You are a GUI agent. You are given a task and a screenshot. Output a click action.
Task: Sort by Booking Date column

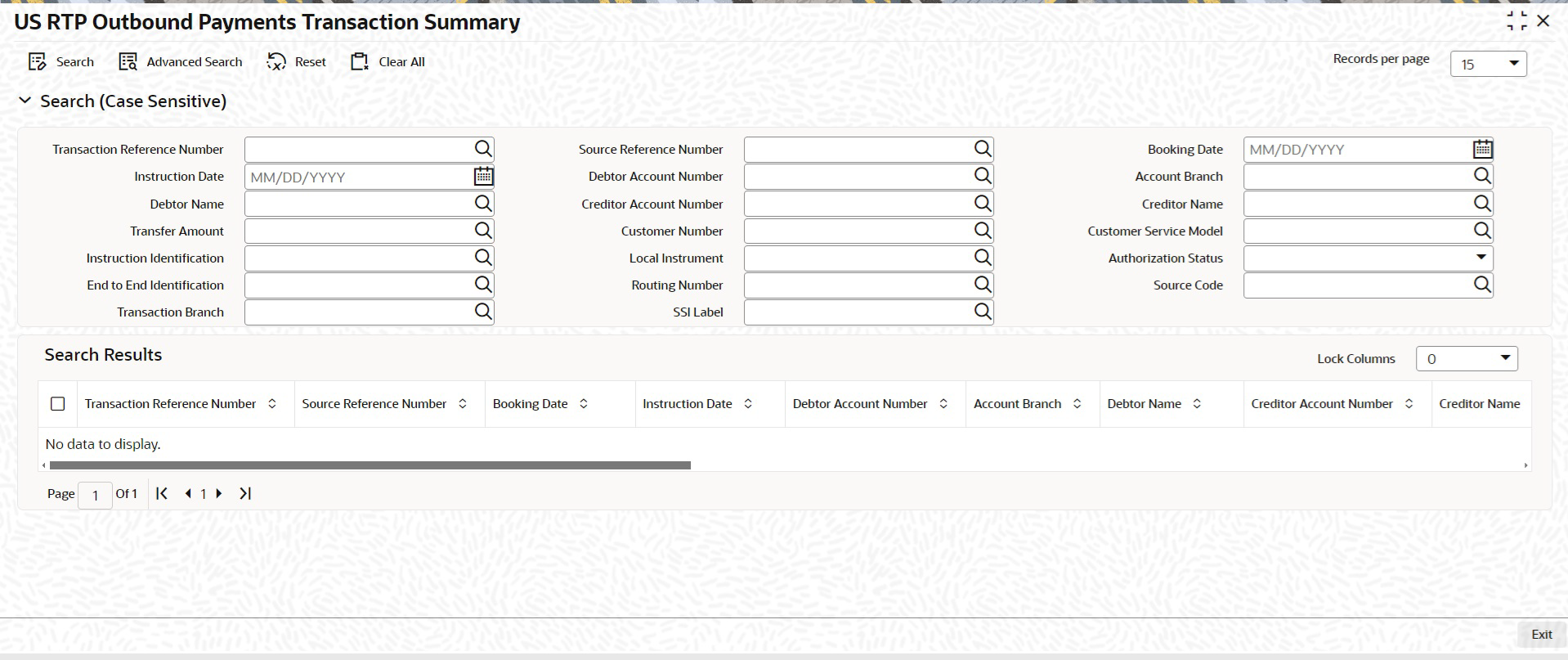[584, 403]
